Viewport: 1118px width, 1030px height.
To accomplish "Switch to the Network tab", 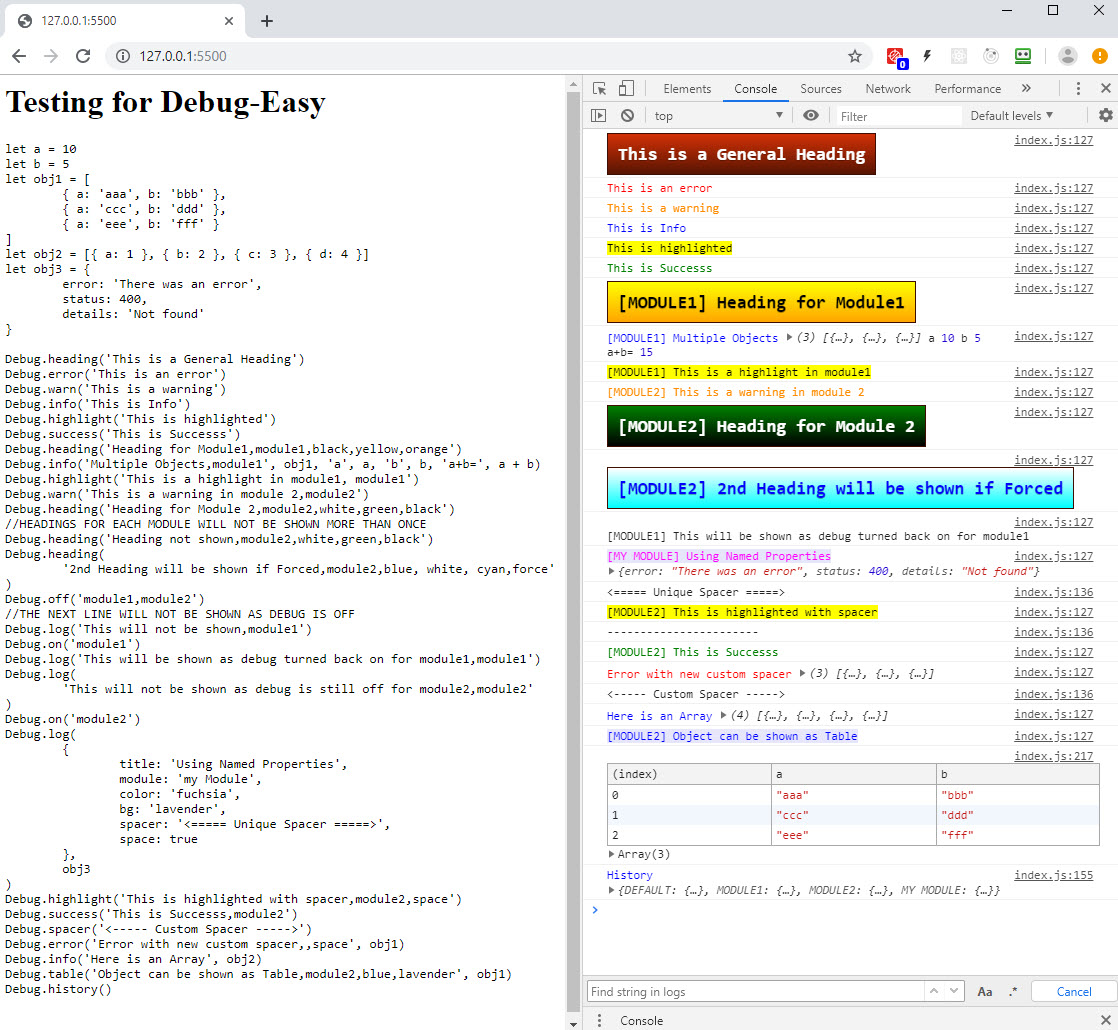I will (888, 88).
